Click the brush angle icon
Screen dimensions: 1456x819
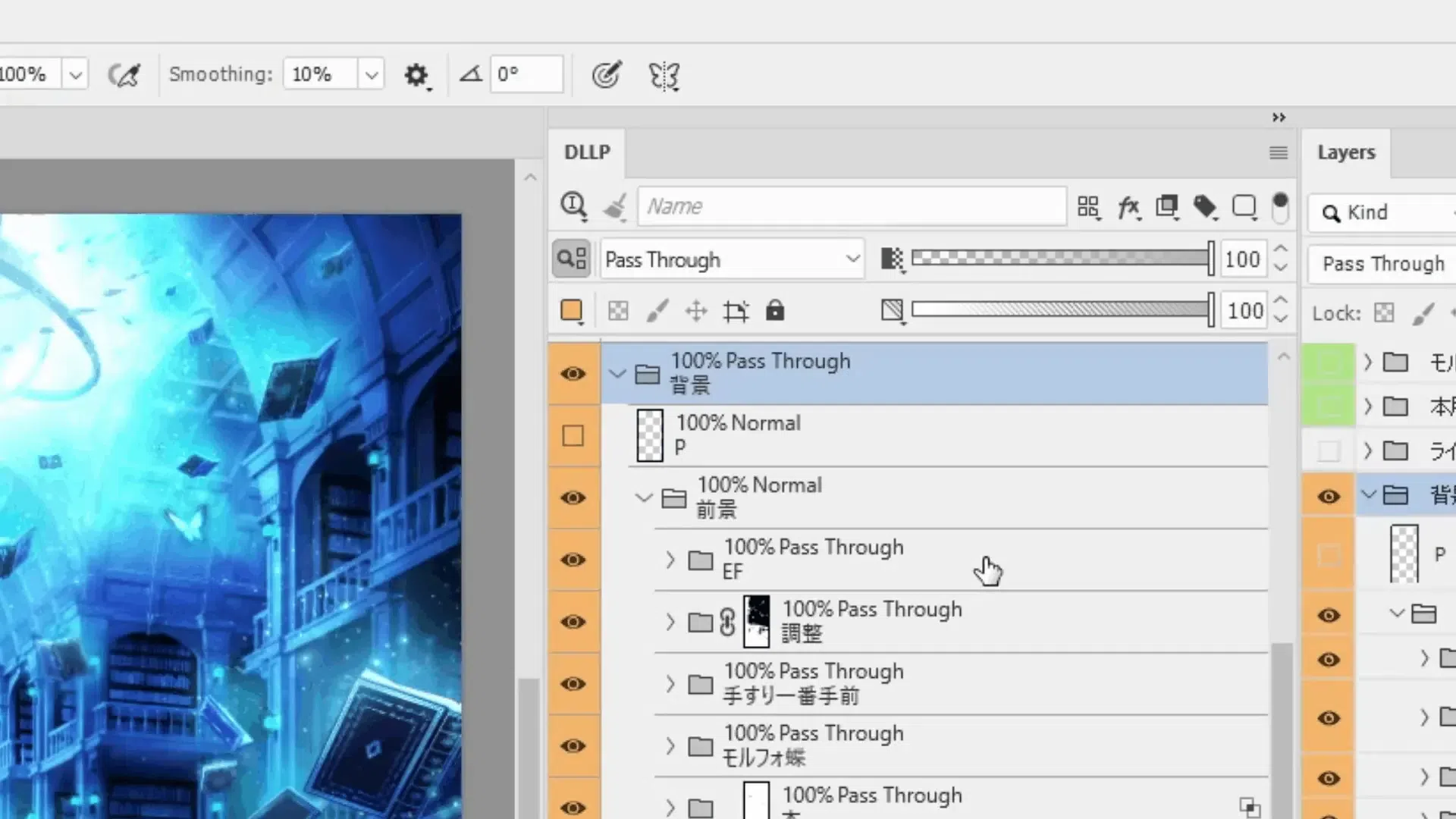point(471,74)
